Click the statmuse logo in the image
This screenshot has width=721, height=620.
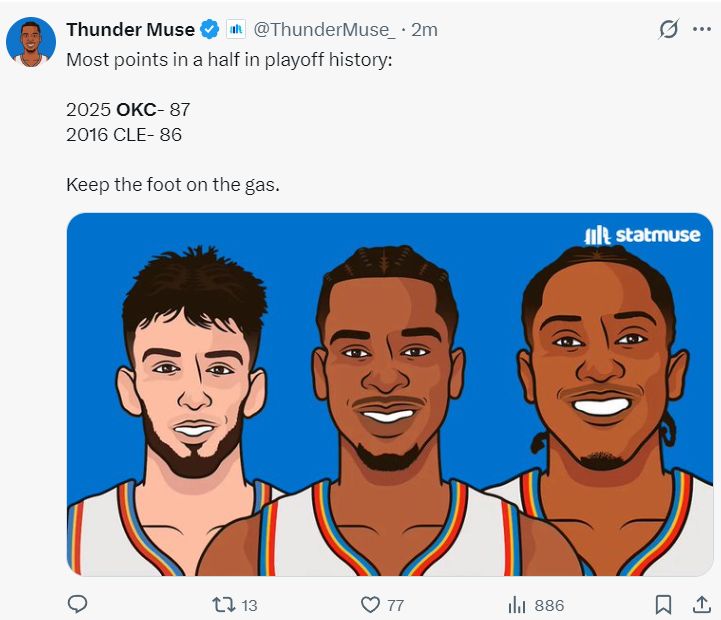642,235
